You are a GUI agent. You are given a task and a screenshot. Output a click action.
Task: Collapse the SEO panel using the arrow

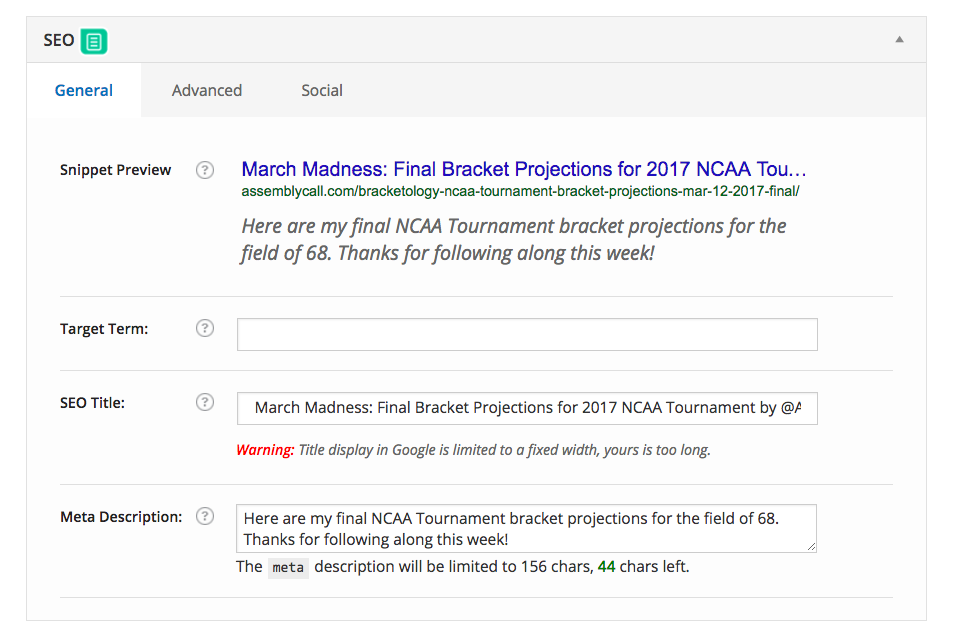[899, 40]
